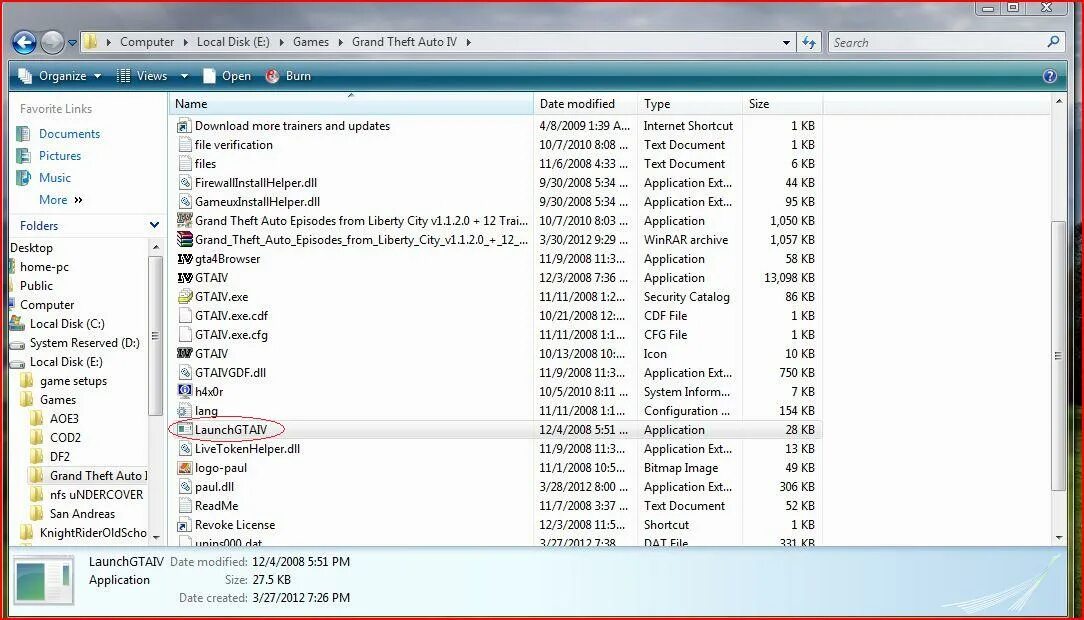
Task: Go back with the Back arrow button
Action: pos(24,42)
